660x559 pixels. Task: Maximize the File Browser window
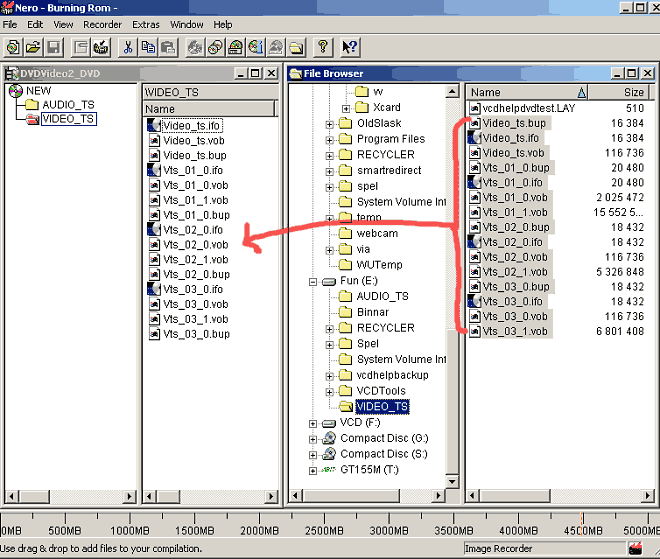[631, 73]
